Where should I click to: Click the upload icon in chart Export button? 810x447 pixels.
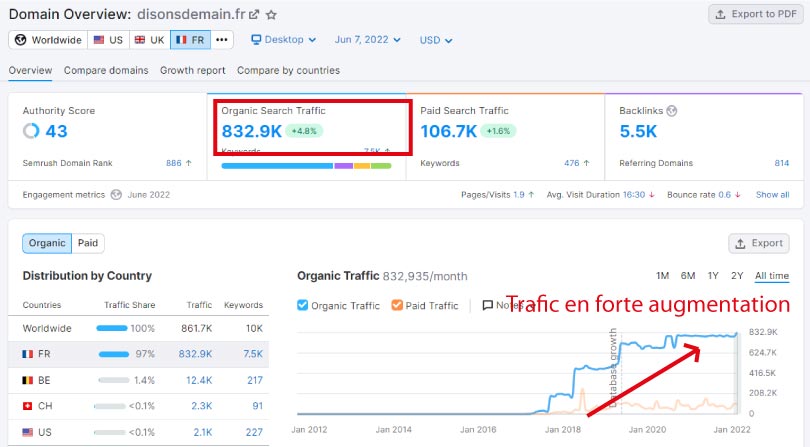740,243
